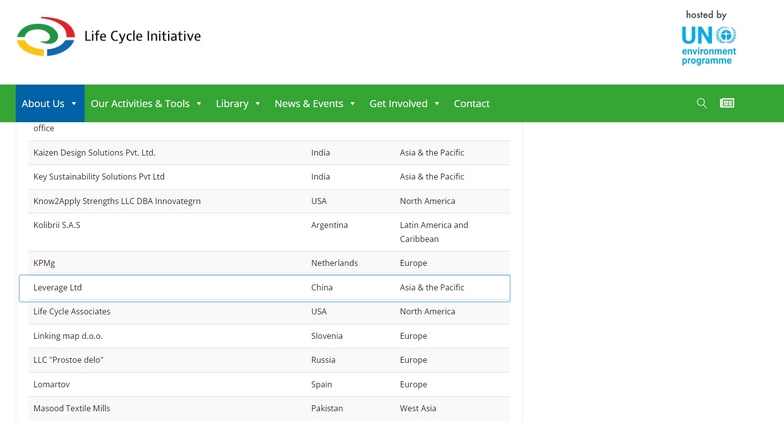Expand Our Activities & Tools arrow
This screenshot has height=421, width=784.
coord(199,104)
